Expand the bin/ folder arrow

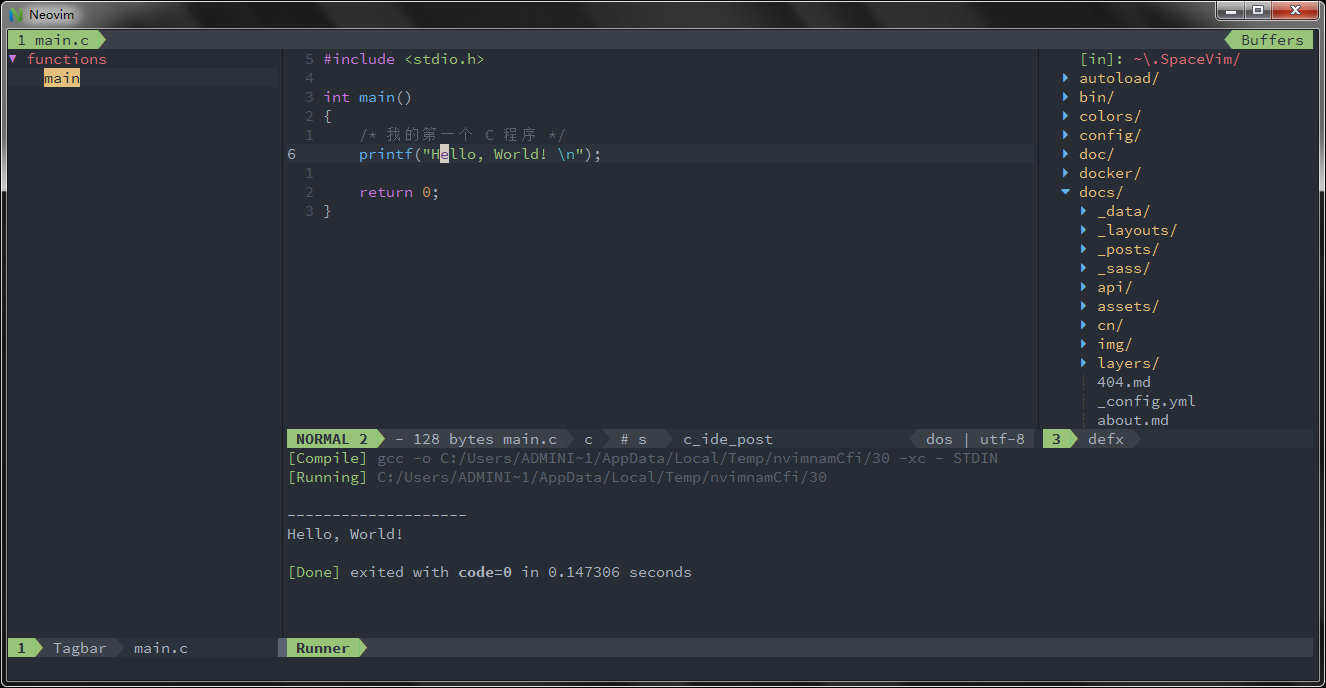click(1066, 97)
